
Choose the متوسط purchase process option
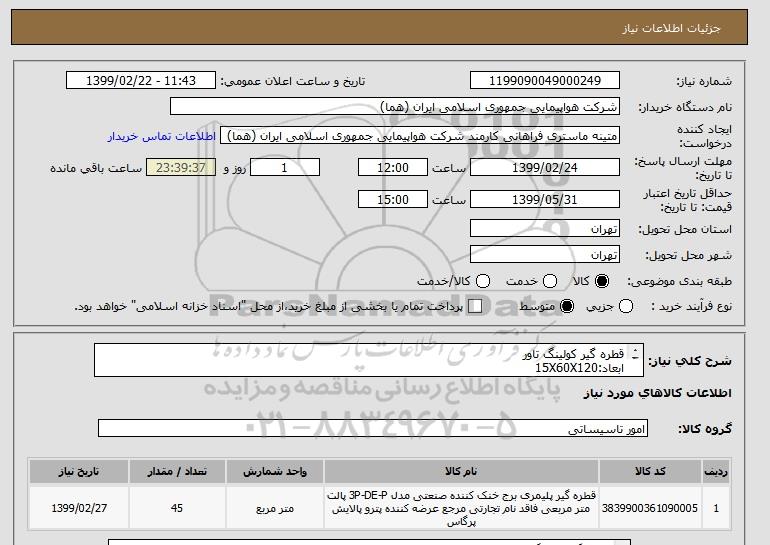(567, 306)
